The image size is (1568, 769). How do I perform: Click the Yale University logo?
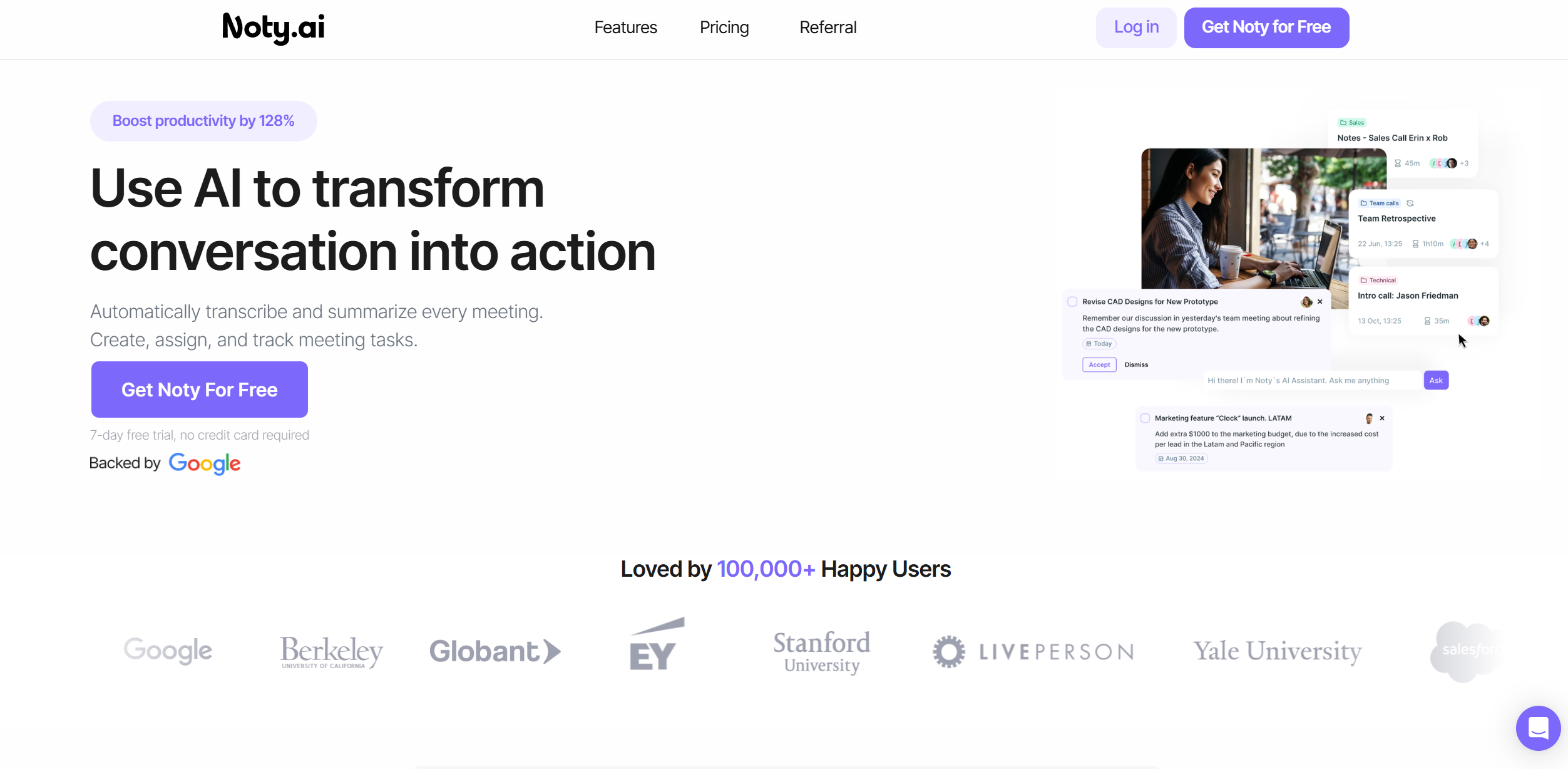[1277, 651]
